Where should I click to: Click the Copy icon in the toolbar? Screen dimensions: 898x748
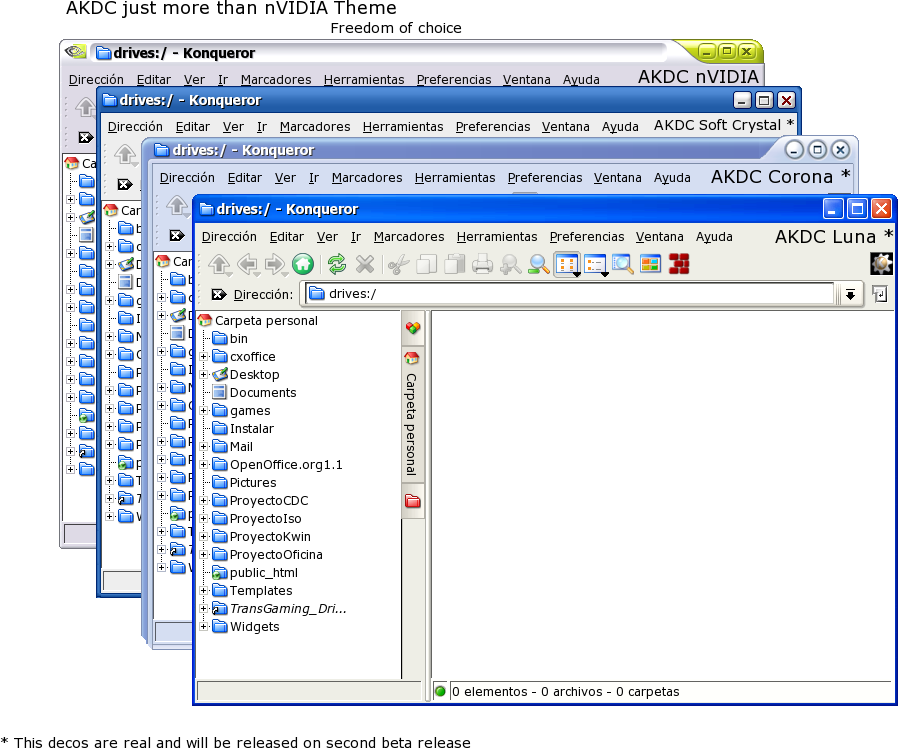click(x=426, y=265)
